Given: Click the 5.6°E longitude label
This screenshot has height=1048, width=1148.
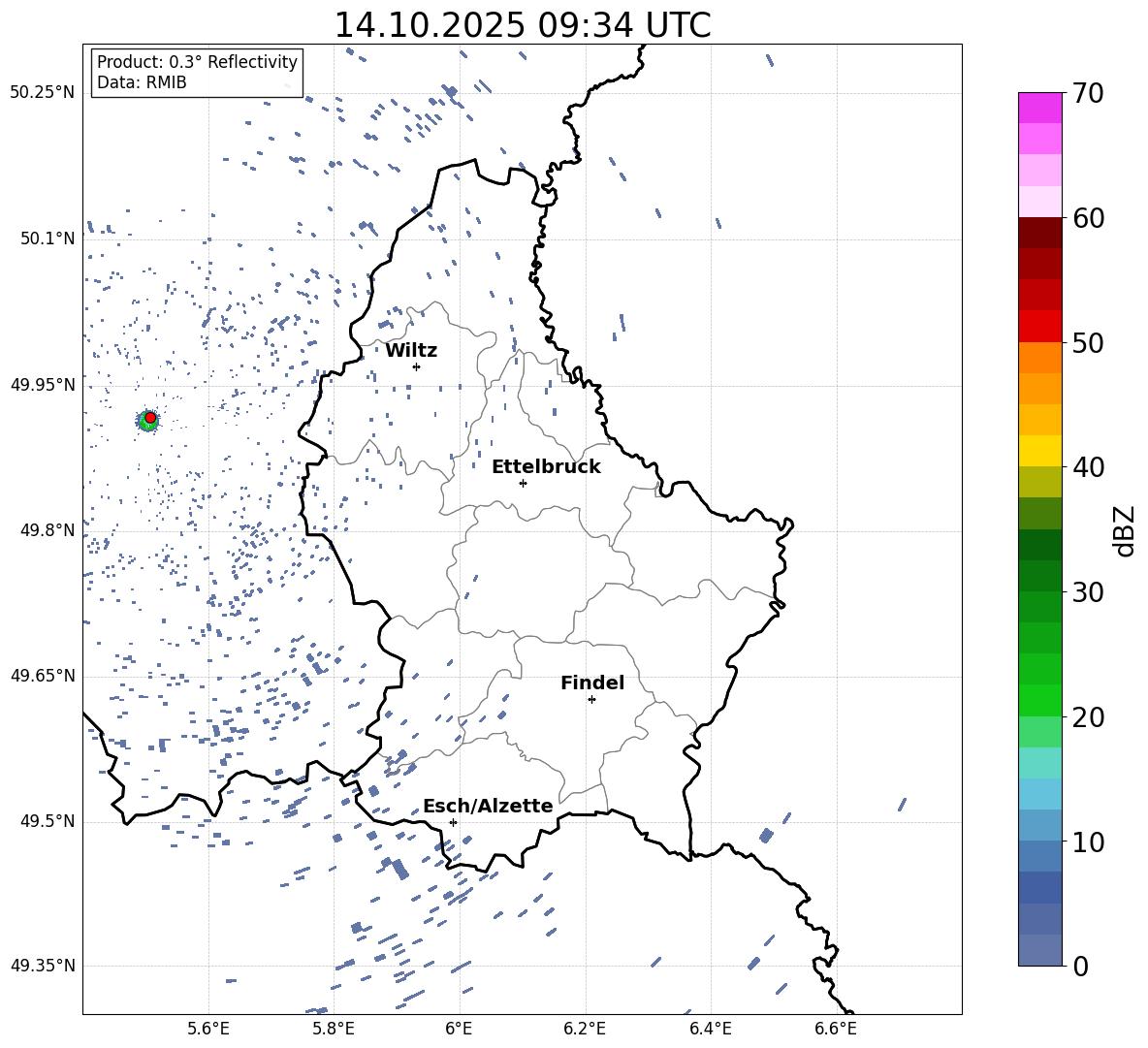Looking at the screenshot, I should click(x=208, y=1029).
